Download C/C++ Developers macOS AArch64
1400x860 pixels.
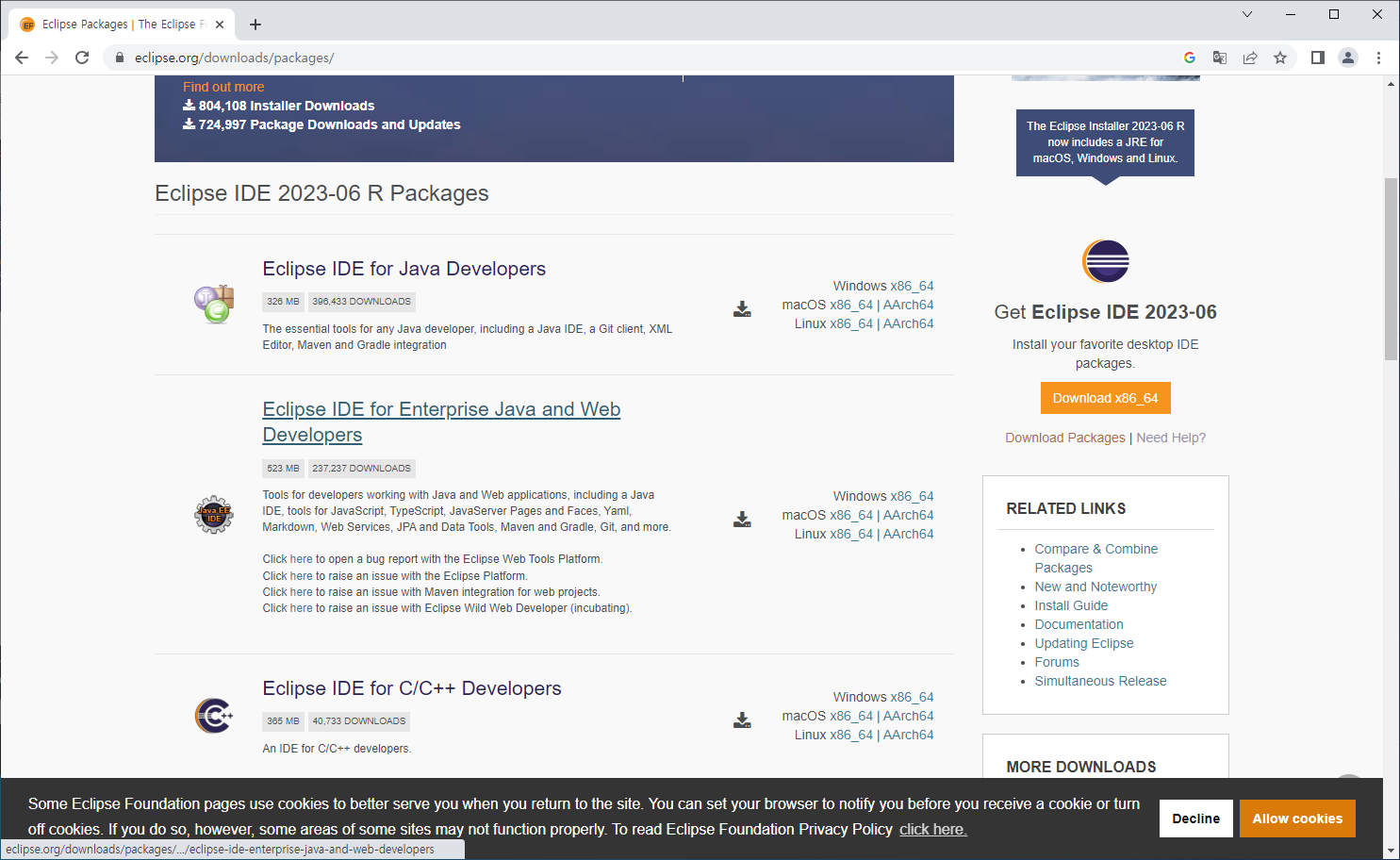click(909, 716)
